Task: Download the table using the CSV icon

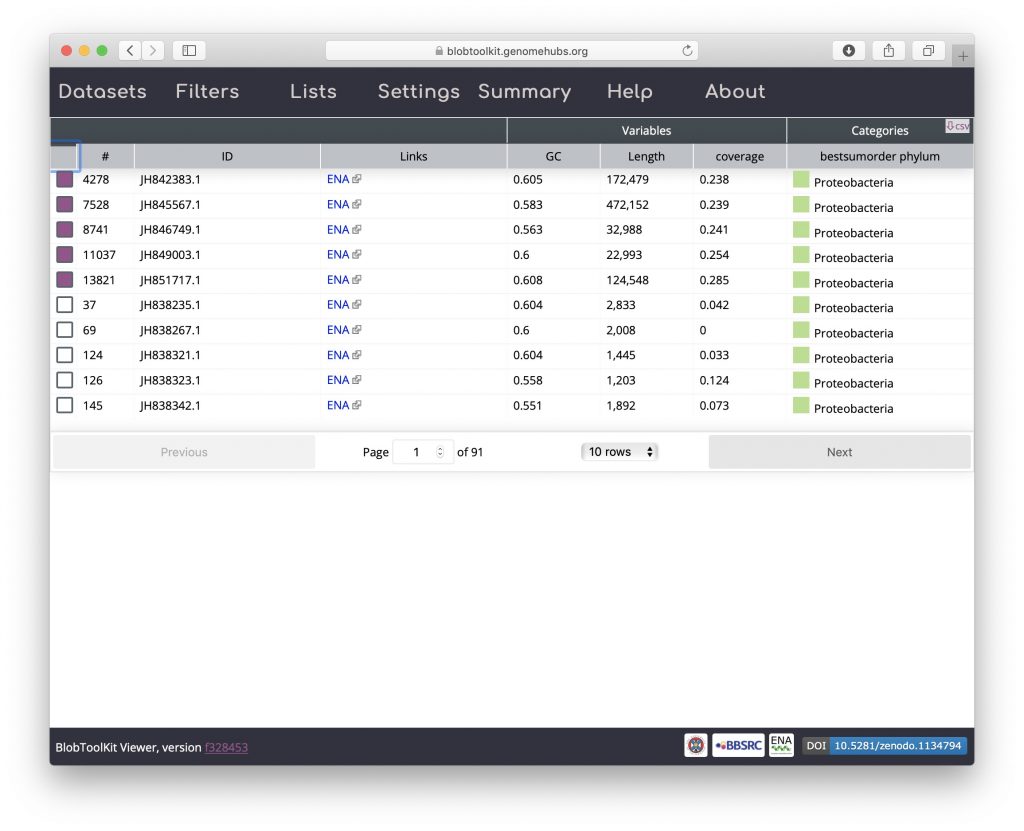Action: click(x=957, y=126)
